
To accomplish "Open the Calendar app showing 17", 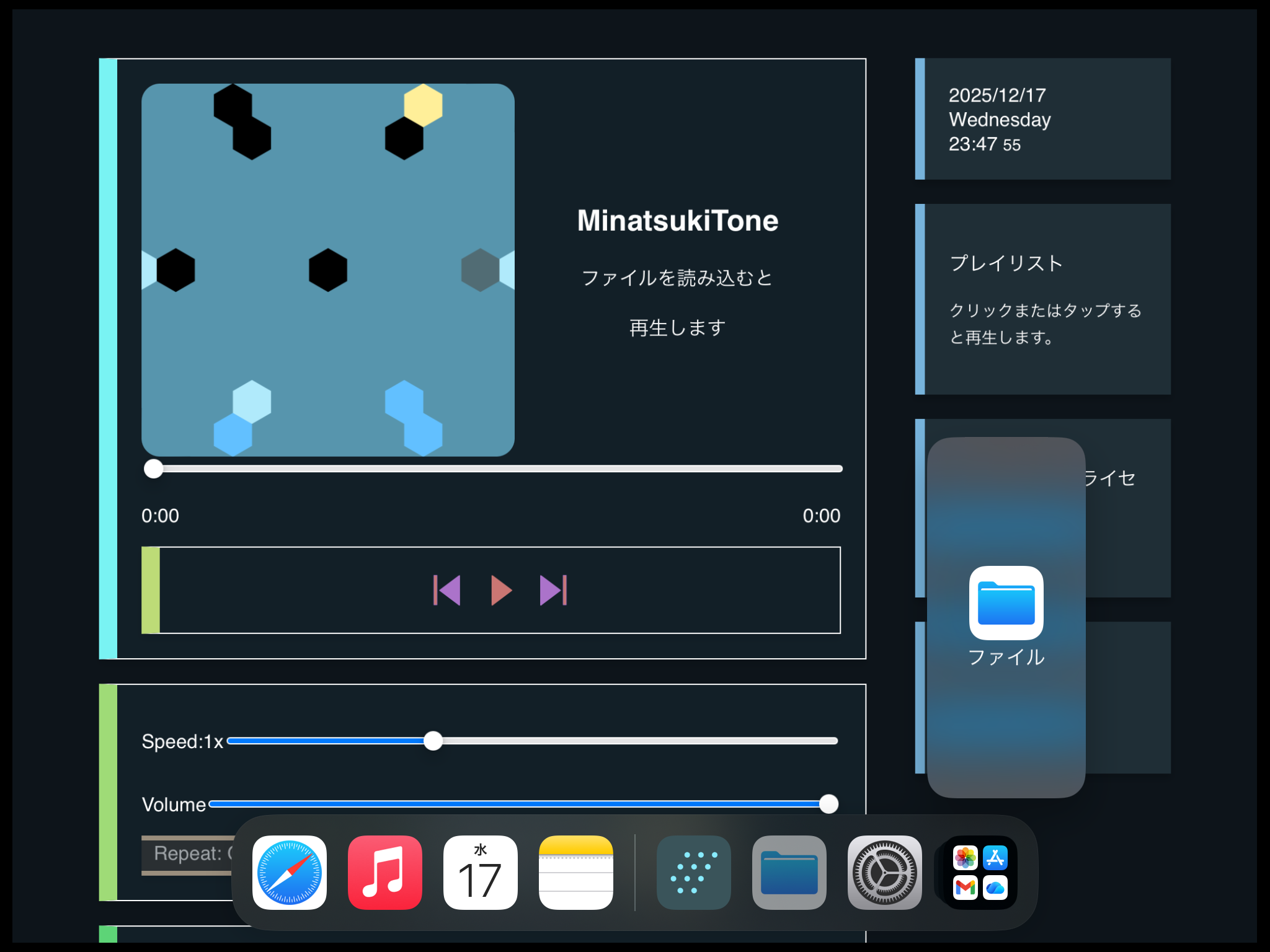I will click(x=481, y=873).
